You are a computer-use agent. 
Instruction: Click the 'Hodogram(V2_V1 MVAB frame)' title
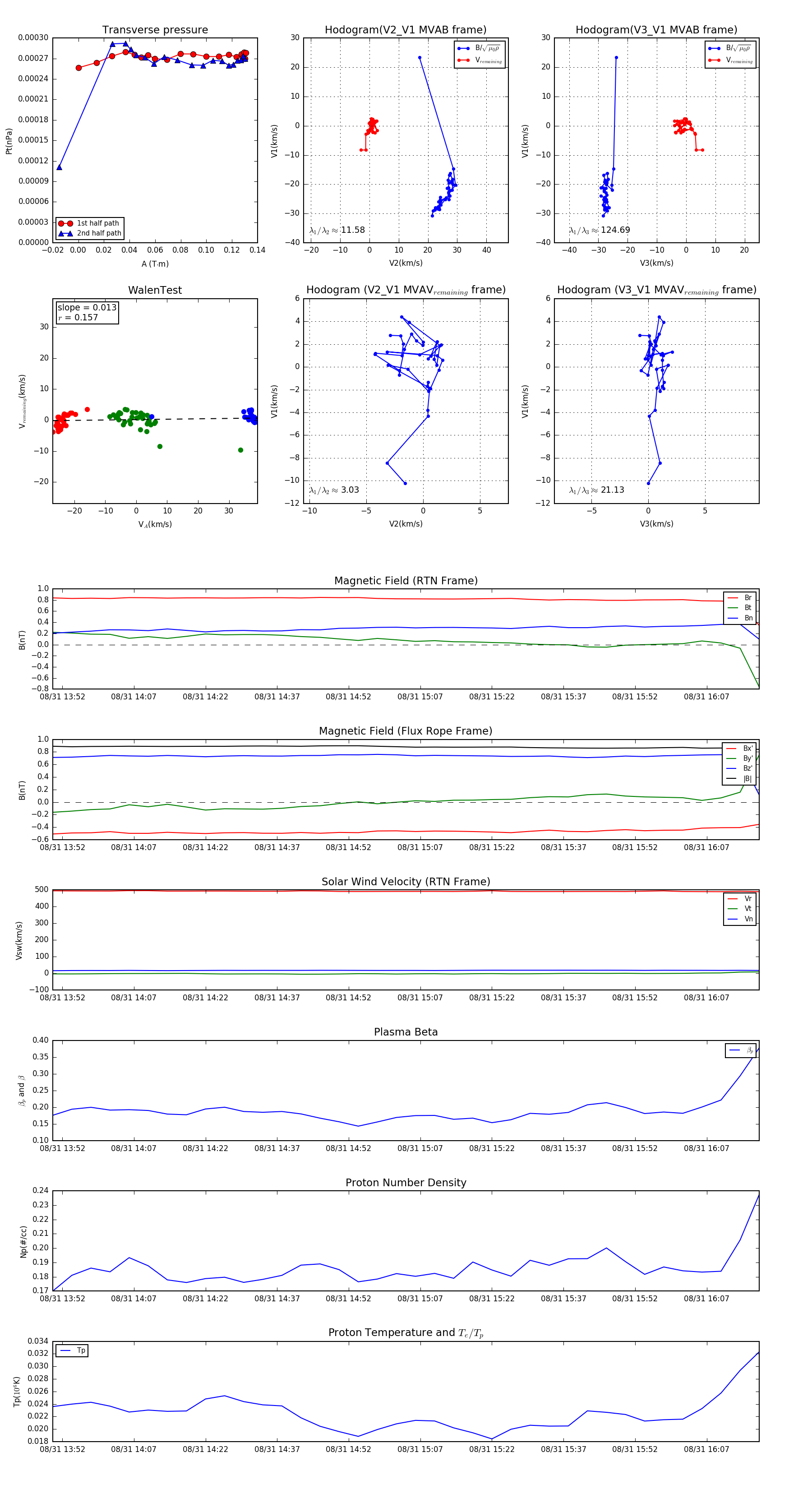[406, 30]
